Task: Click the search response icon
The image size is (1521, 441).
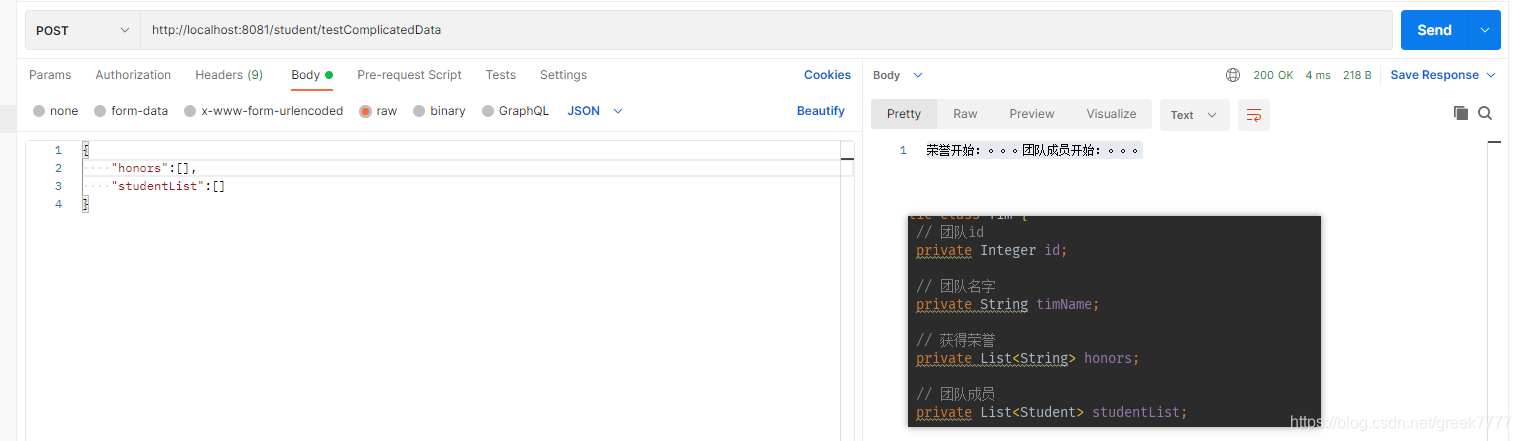Action: click(1485, 113)
